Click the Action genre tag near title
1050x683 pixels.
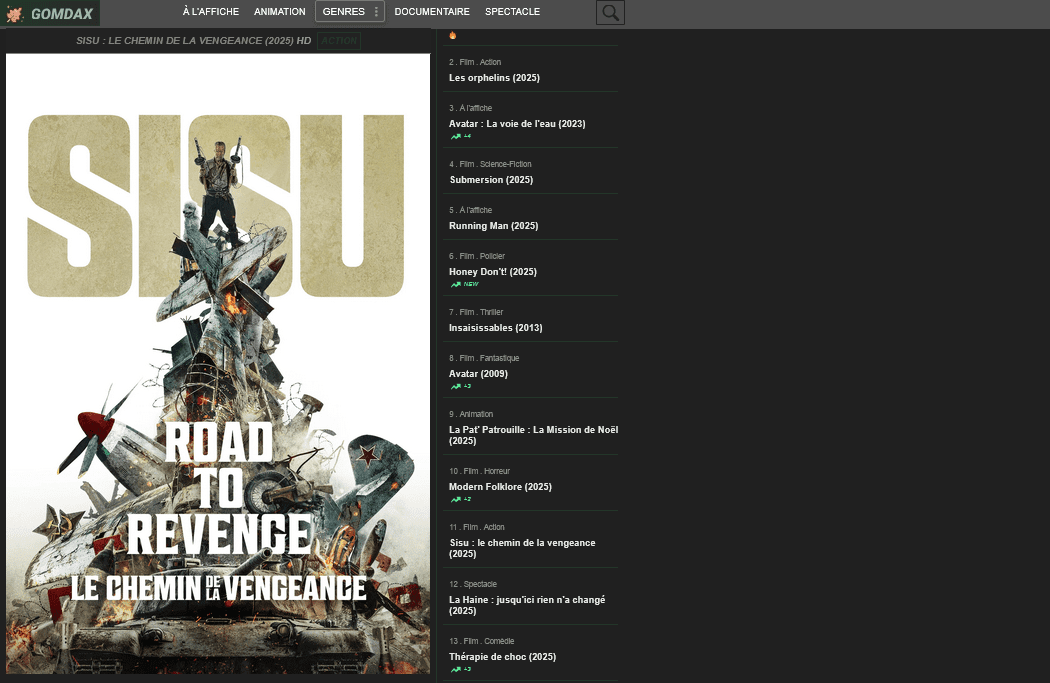pyautogui.click(x=339, y=41)
